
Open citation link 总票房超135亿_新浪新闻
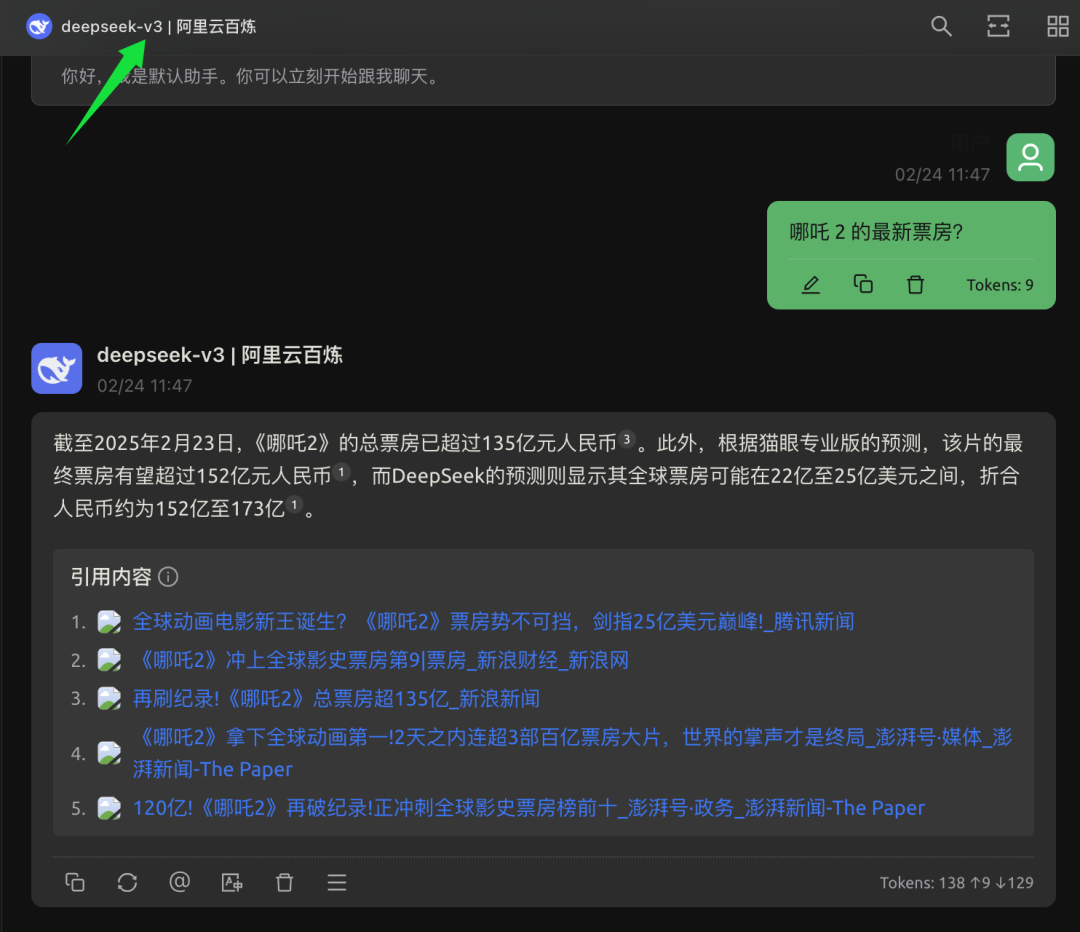336,699
